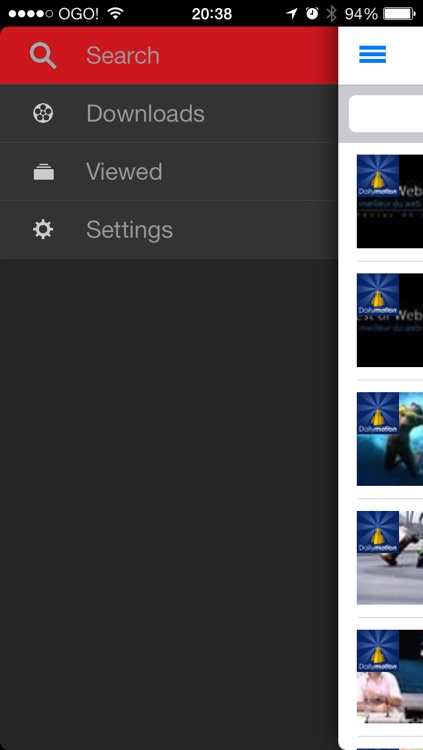Viewport: 423px width, 750px height.
Task: Tap the Viewed stack icon
Action: click(44, 172)
